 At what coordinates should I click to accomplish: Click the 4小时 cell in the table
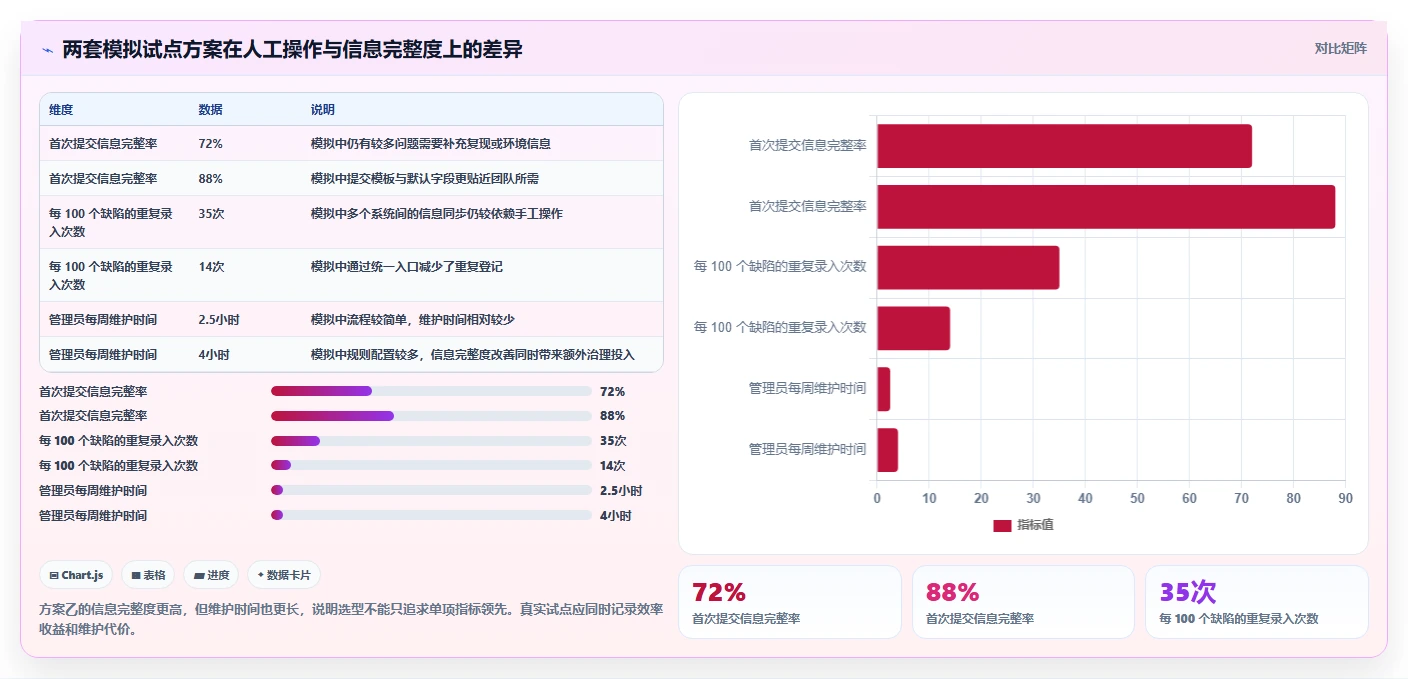(x=214, y=354)
